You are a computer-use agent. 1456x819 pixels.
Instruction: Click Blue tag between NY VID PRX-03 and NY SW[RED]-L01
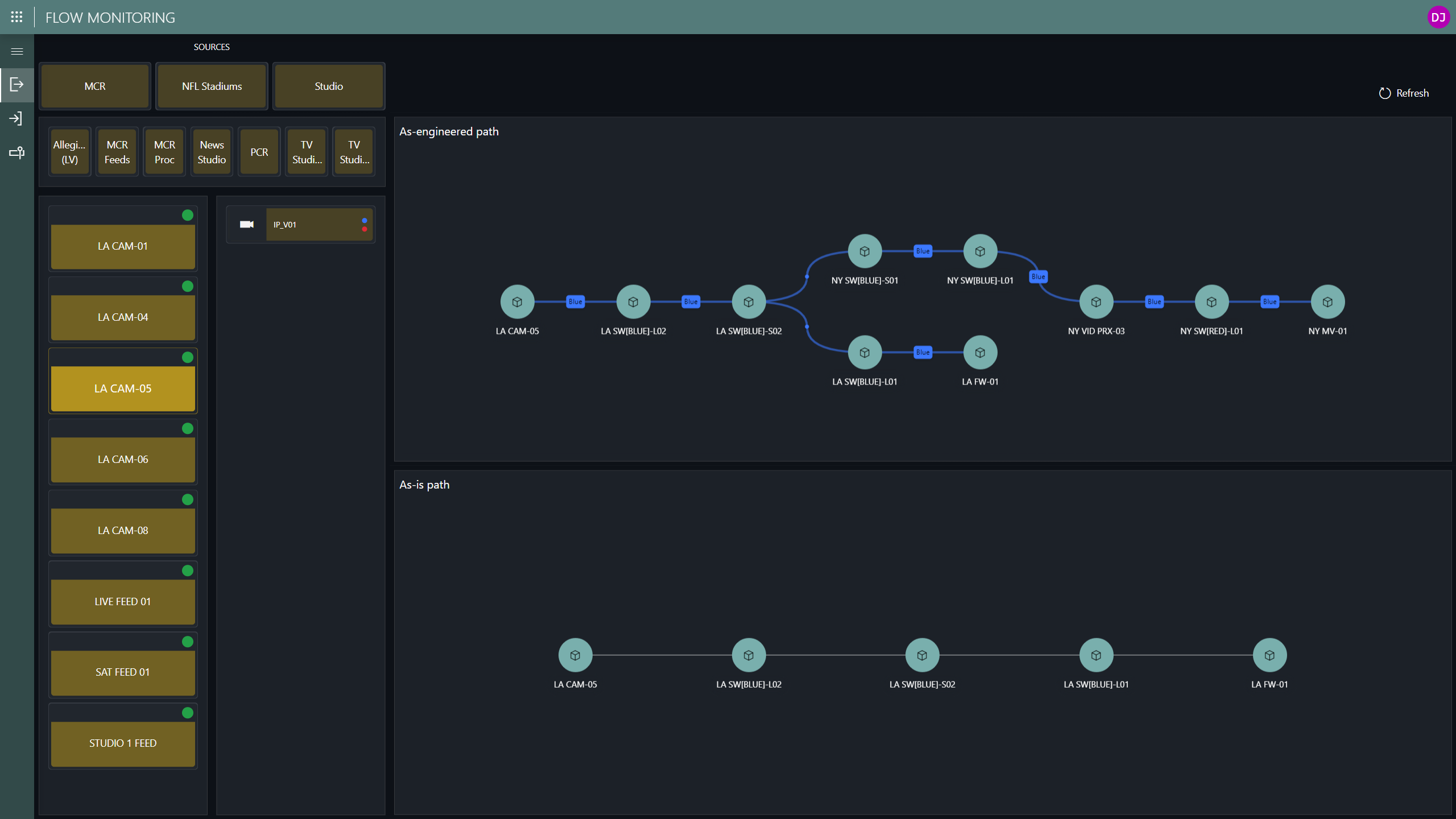coord(1154,302)
